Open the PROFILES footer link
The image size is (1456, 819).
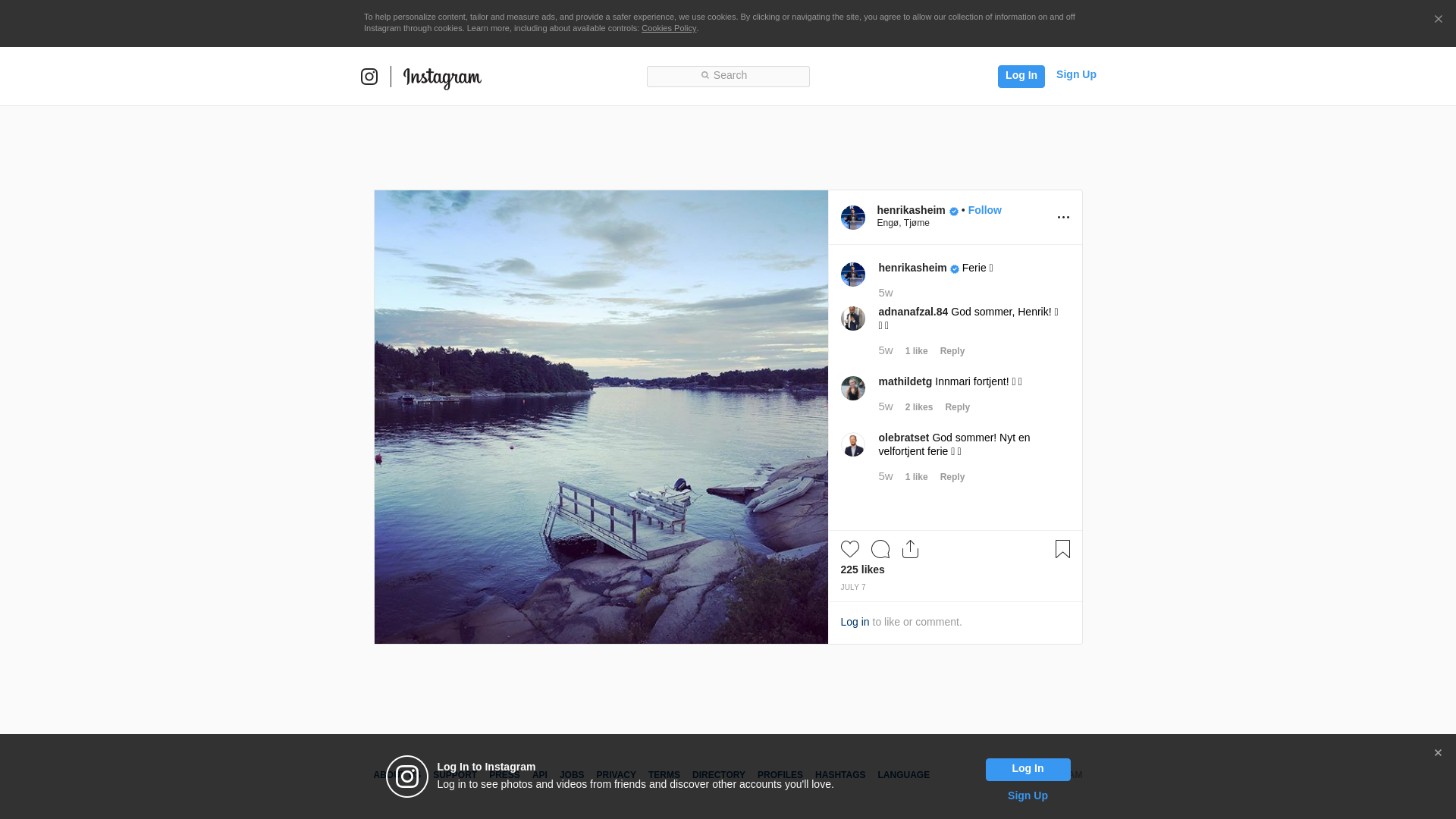click(780, 775)
